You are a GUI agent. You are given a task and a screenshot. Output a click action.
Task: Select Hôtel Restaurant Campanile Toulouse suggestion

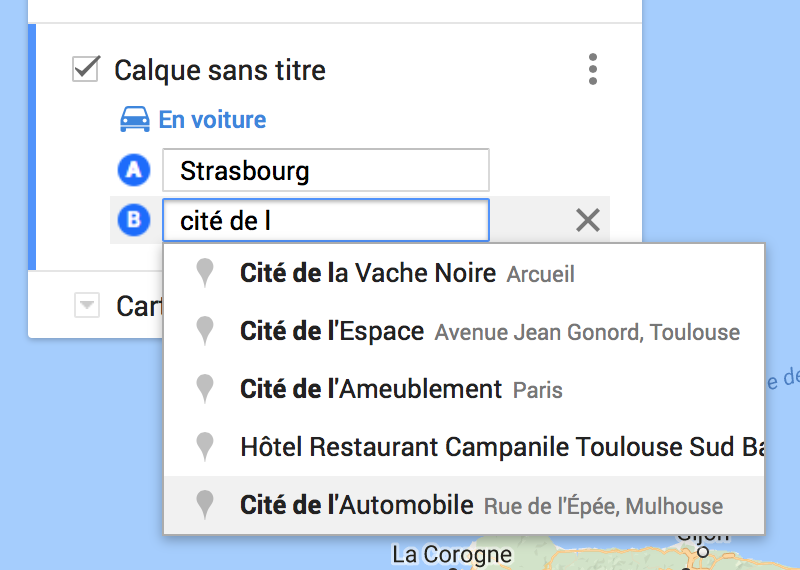click(x=464, y=447)
